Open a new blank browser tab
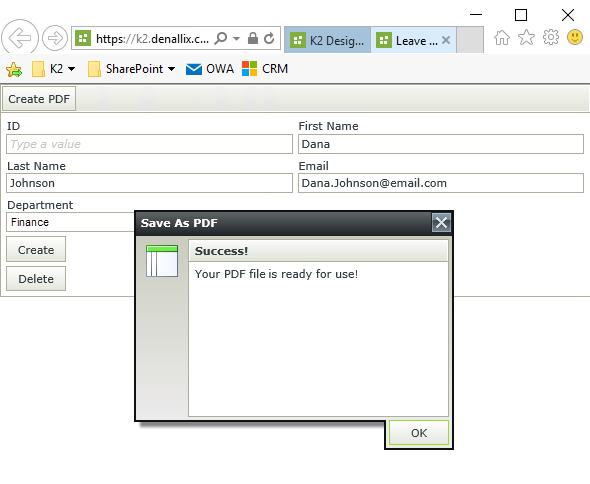This screenshot has width=590, height=484. coord(470,40)
